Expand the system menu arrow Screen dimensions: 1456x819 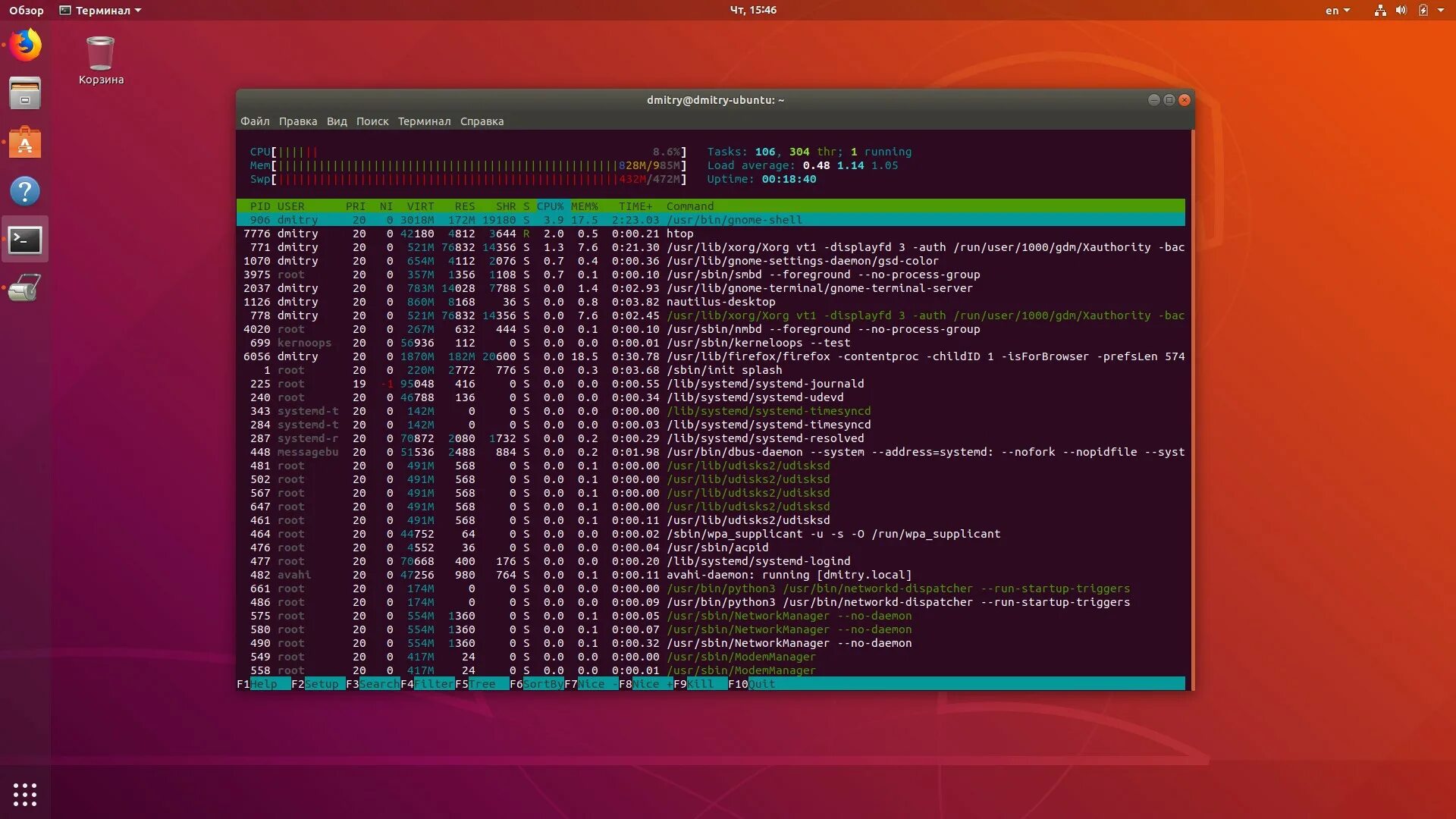1441,11
